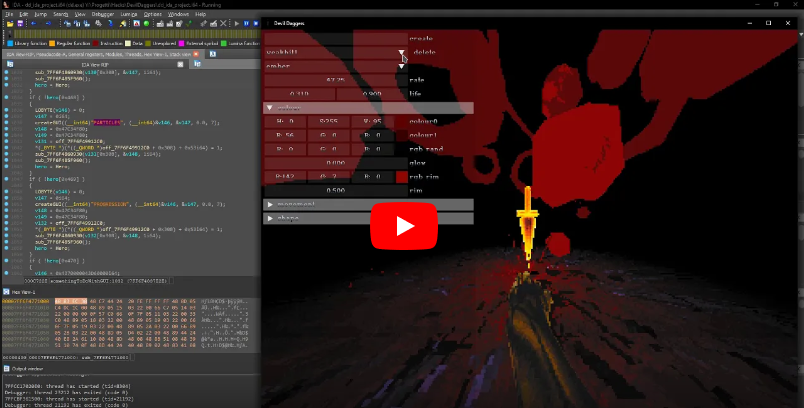Toggle breakpoint dot on the "PARTICLES" createB02 line

click(x=6, y=123)
